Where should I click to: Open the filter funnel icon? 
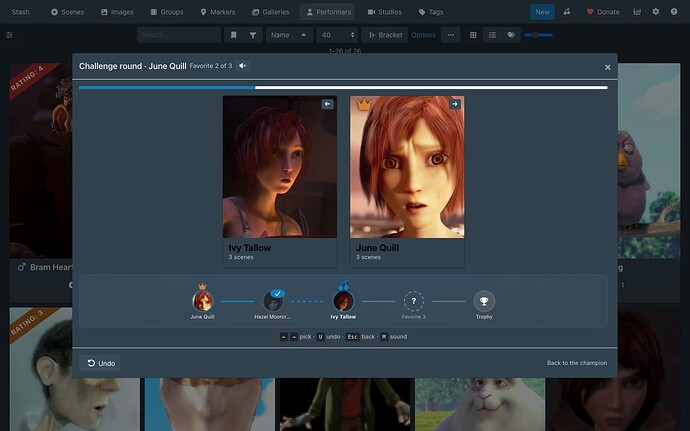(x=253, y=35)
